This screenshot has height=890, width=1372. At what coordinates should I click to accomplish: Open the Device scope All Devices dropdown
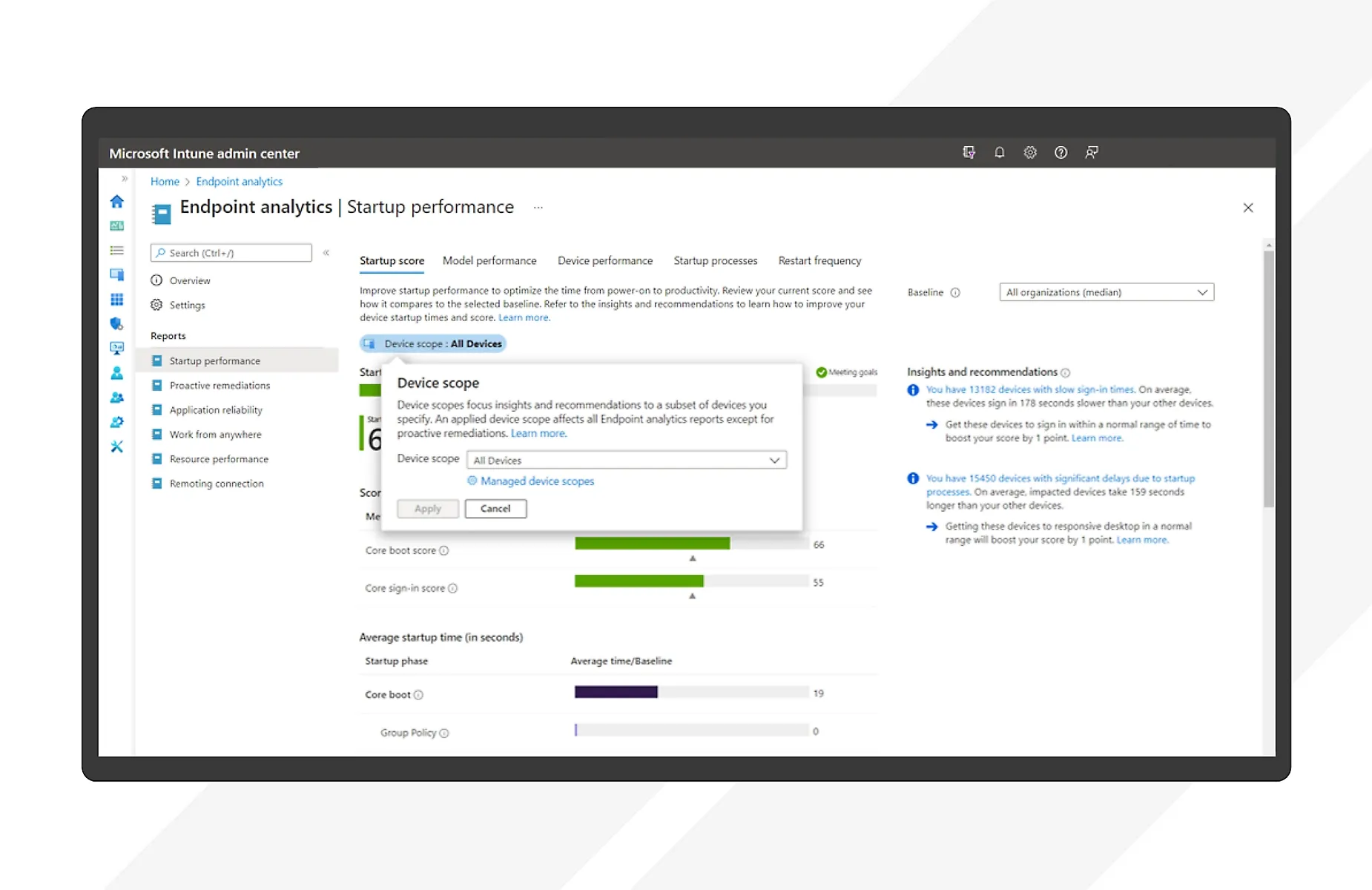tap(627, 460)
